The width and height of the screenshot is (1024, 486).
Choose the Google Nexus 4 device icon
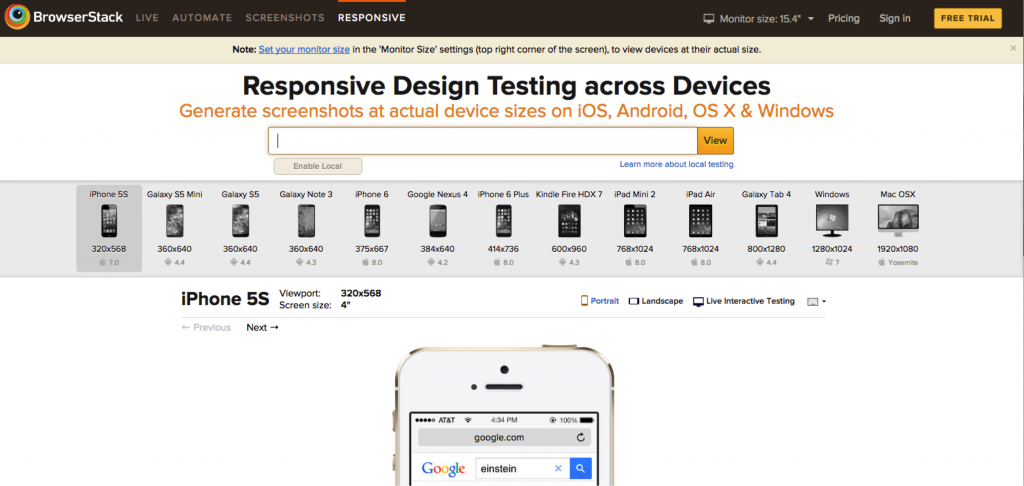point(437,220)
